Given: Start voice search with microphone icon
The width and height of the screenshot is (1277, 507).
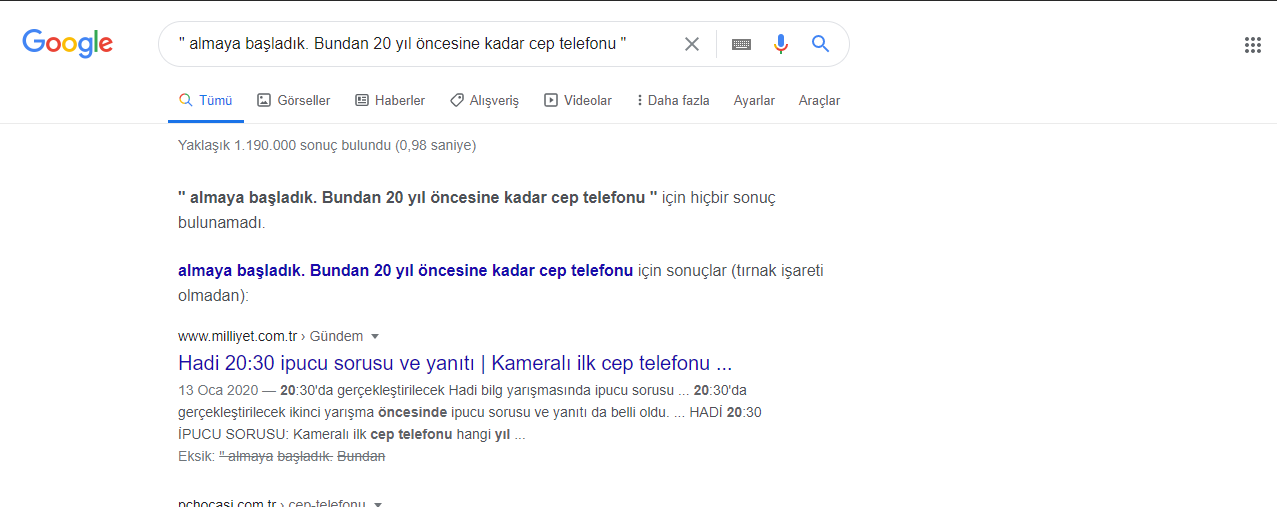Looking at the screenshot, I should [781, 44].
